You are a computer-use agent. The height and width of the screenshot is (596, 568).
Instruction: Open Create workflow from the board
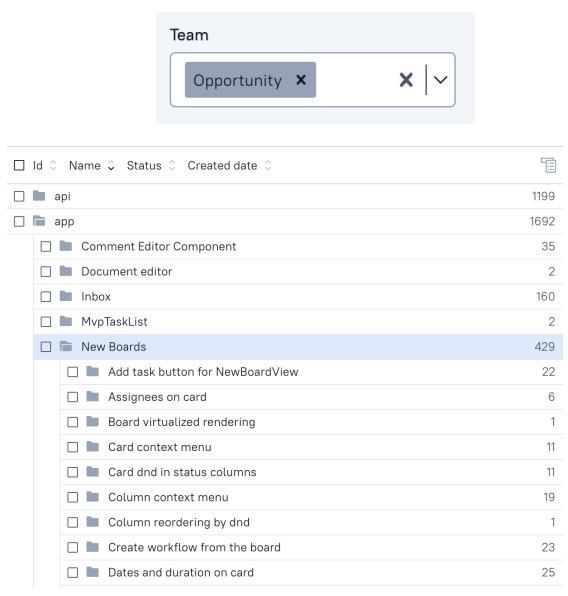point(194,547)
